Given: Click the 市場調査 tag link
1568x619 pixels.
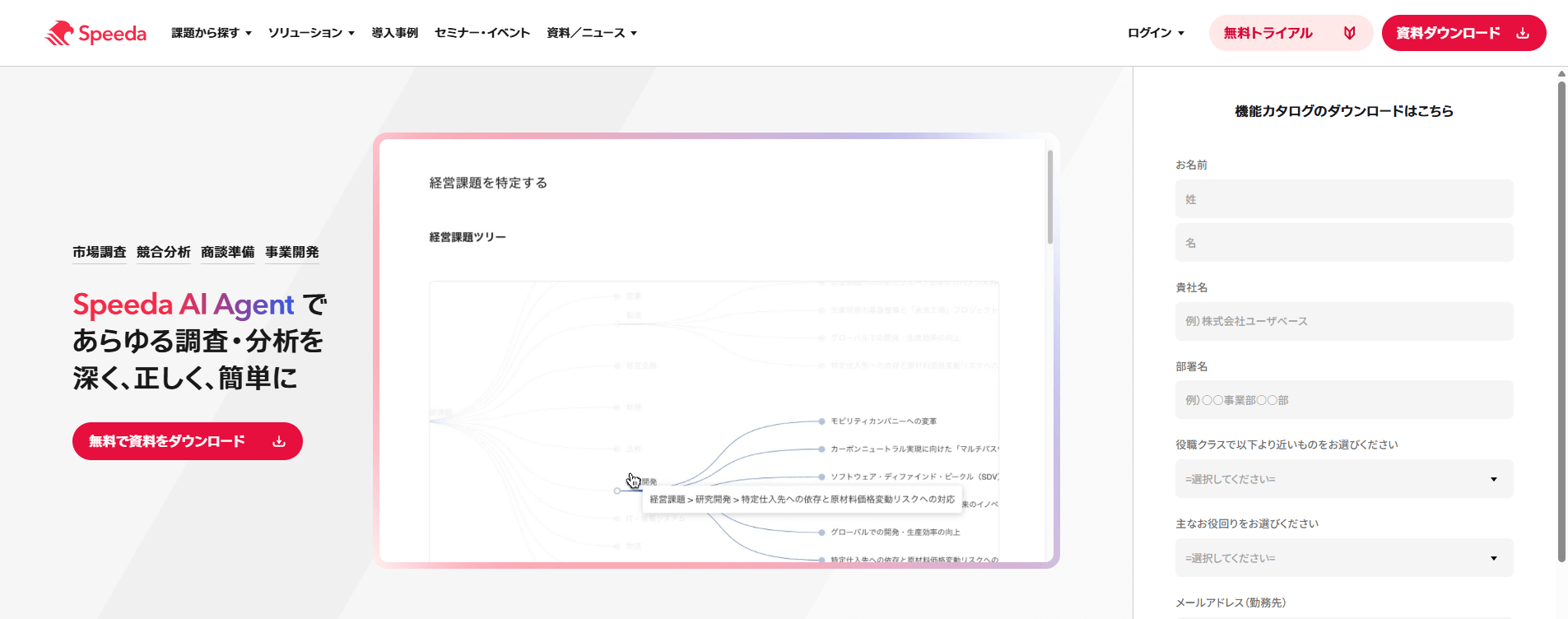Looking at the screenshot, I should (100, 252).
